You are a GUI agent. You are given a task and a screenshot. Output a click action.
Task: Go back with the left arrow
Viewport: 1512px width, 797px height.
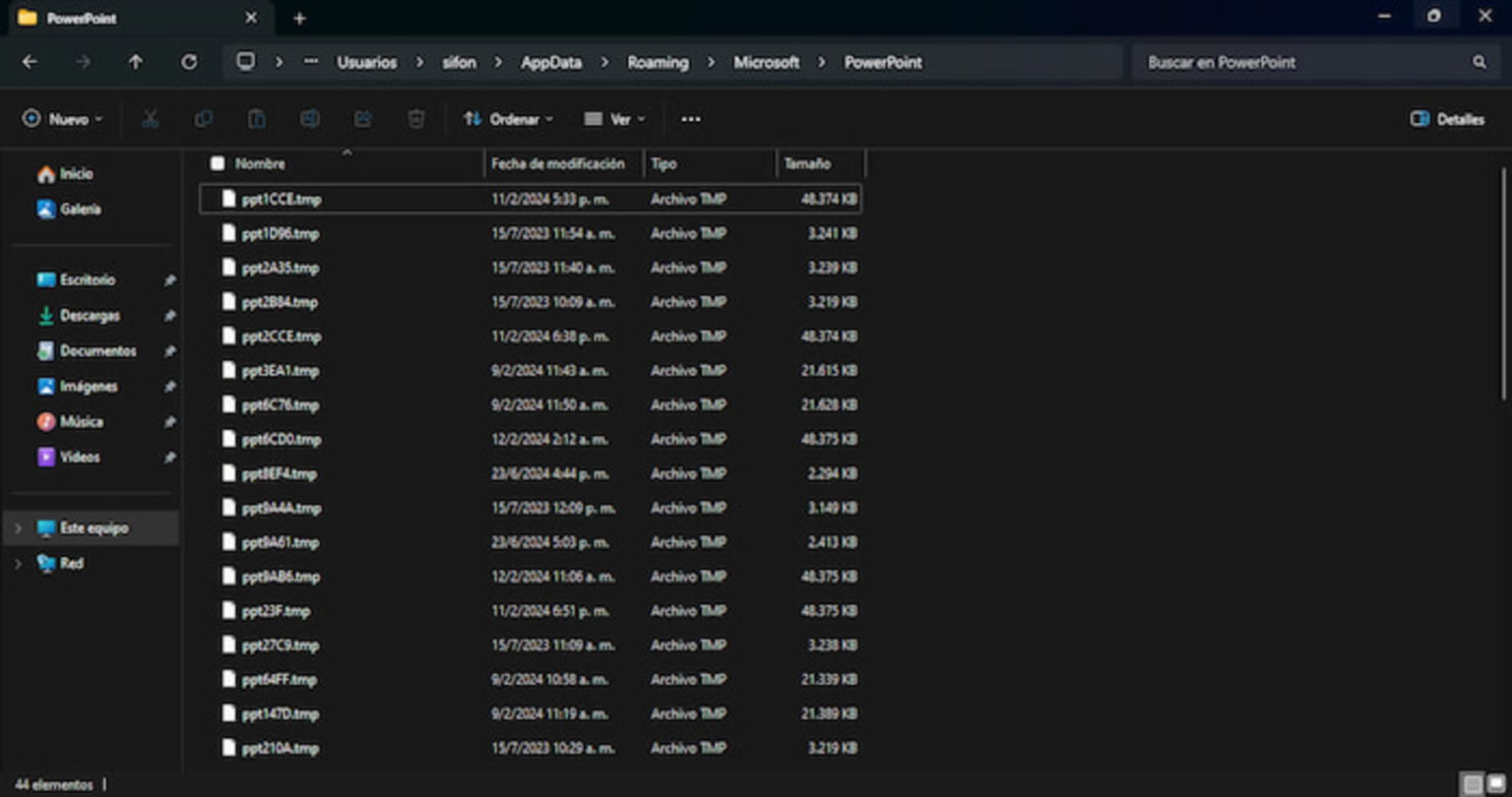[30, 62]
